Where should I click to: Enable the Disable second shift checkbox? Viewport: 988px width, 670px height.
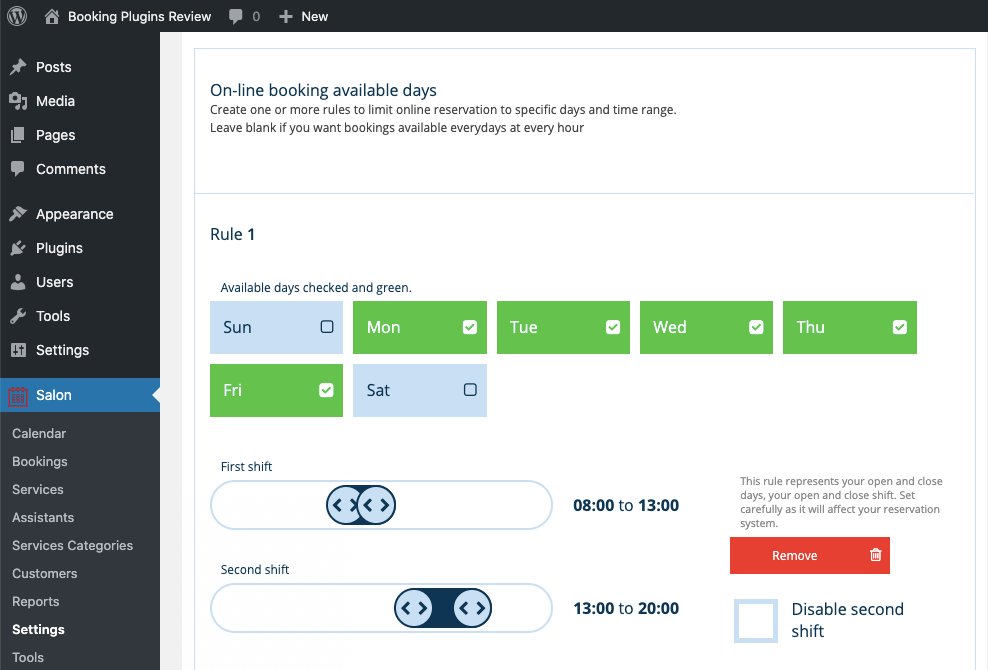(755, 621)
